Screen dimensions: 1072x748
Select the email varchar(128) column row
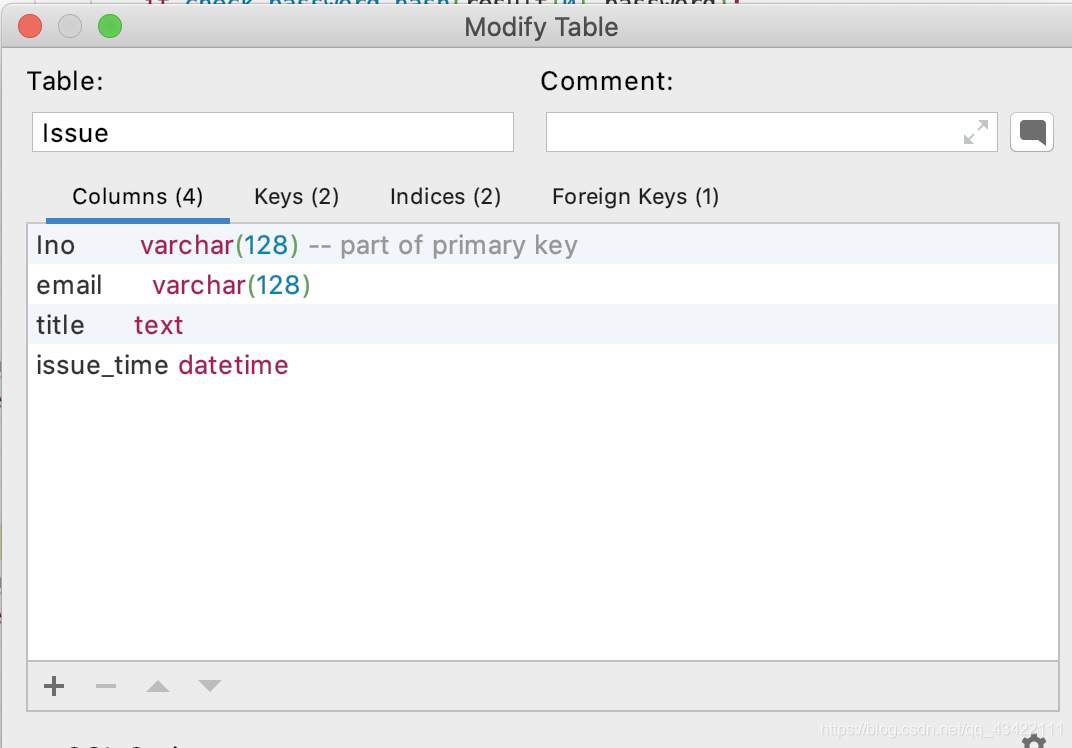pyautogui.click(x=543, y=284)
